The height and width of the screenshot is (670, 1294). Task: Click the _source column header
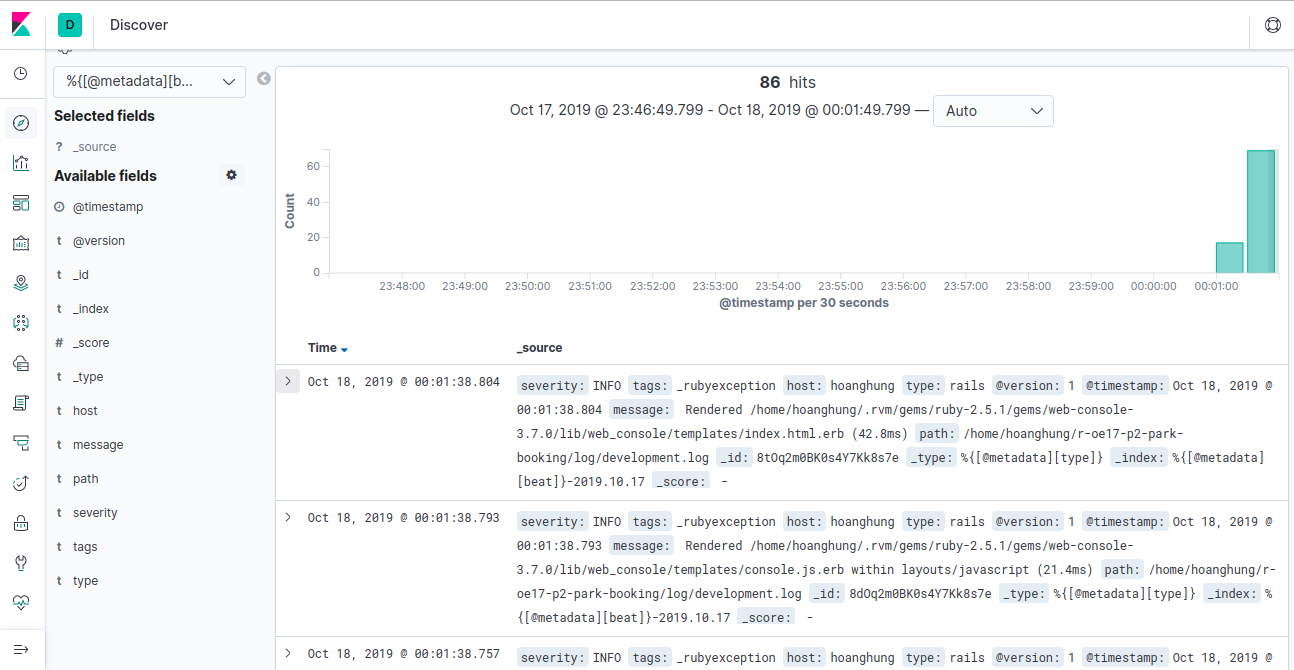coord(539,348)
